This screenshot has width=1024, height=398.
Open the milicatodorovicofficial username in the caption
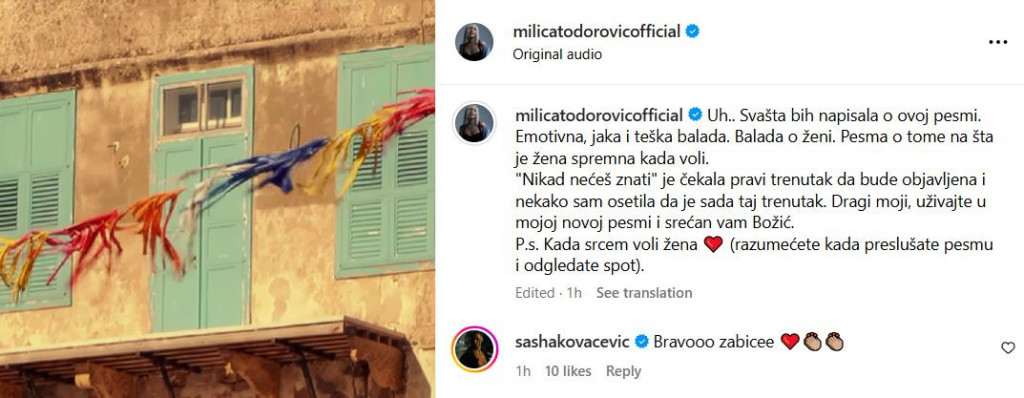click(x=600, y=114)
